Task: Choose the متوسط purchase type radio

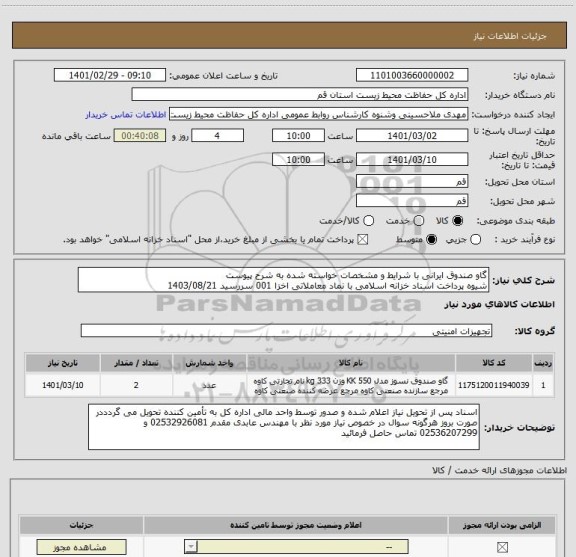Action: click(431, 240)
